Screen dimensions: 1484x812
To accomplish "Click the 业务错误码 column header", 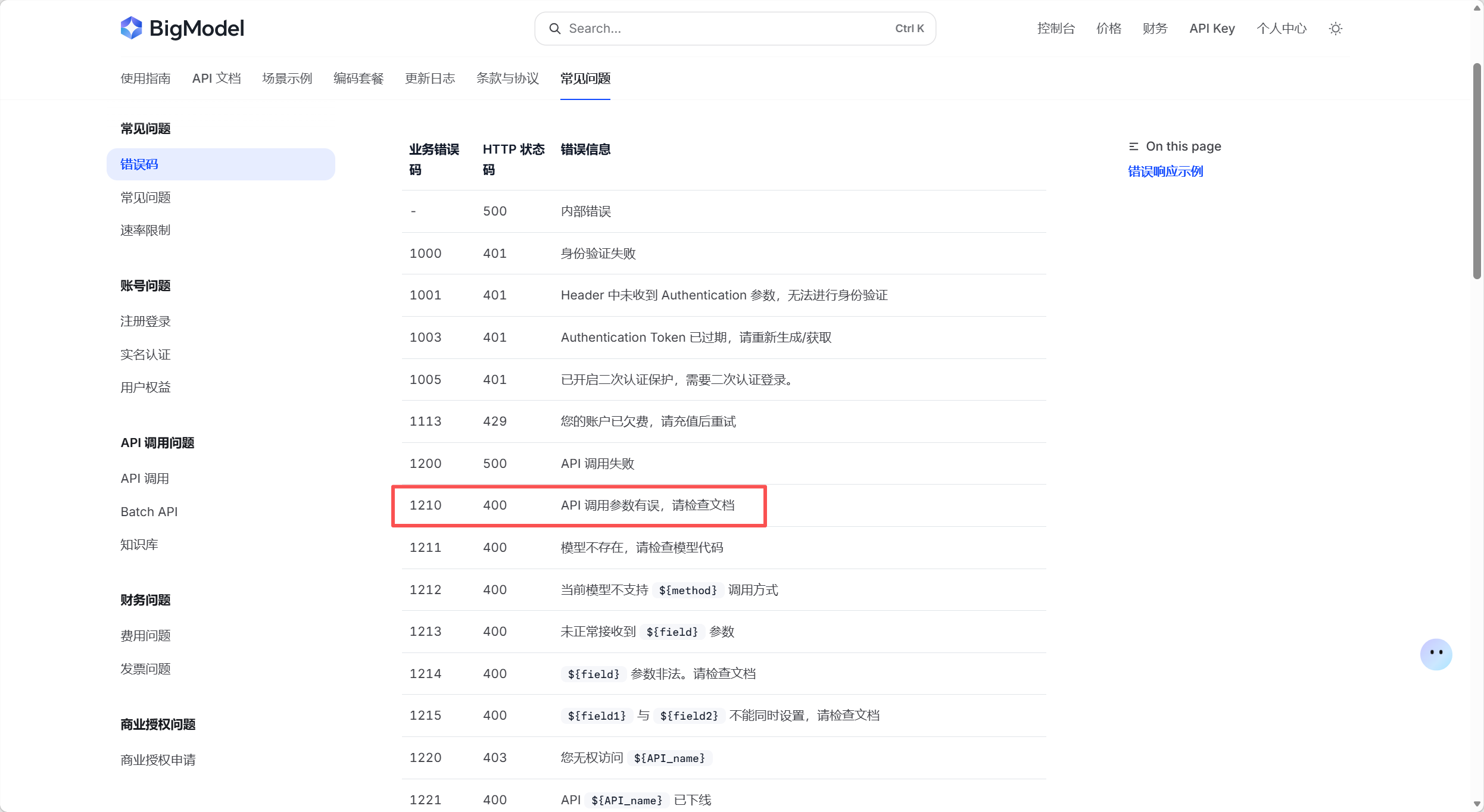I will coord(434,160).
